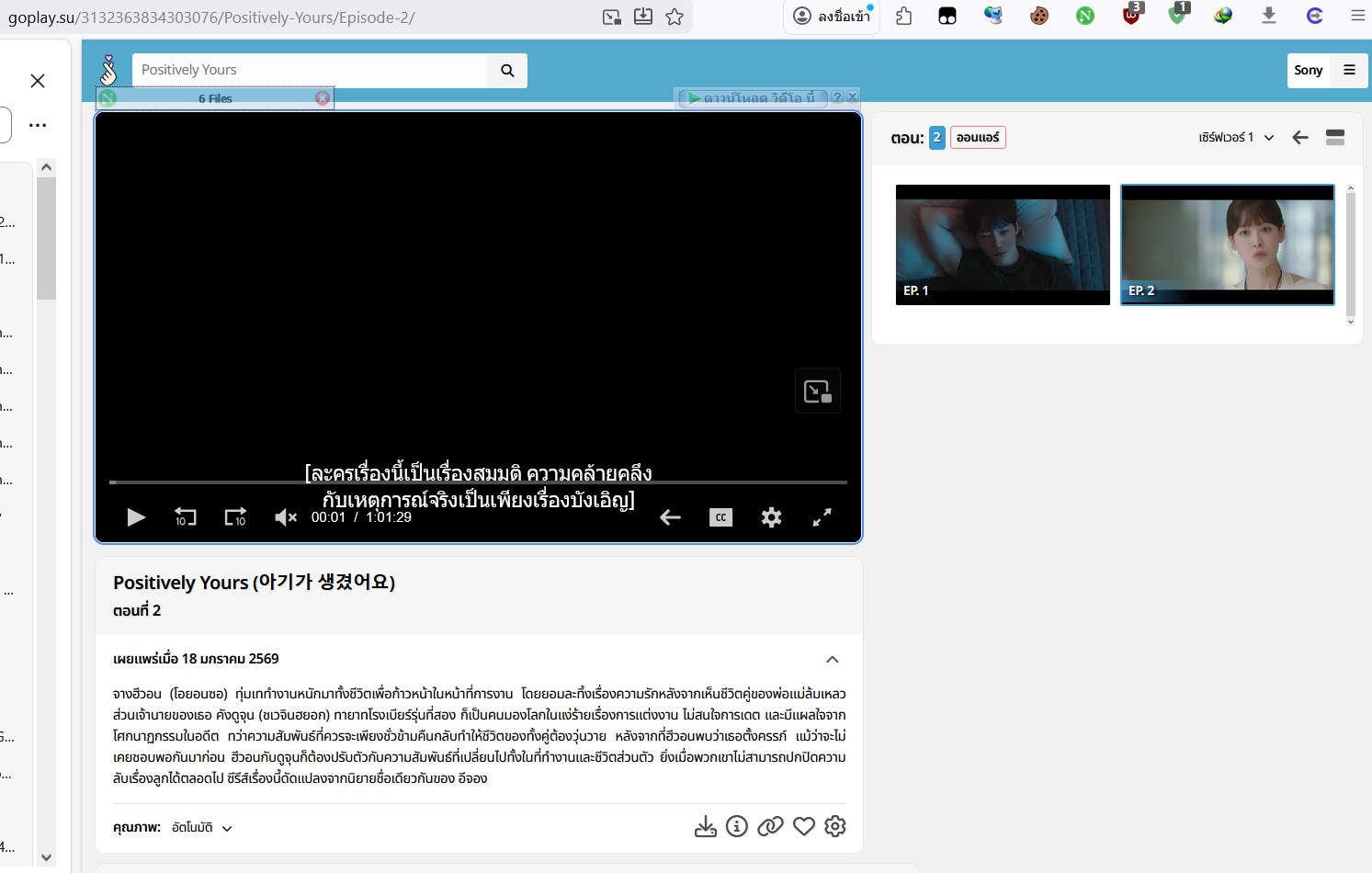Enter fullscreen video mode
This screenshot has width=1372, height=873.
822,517
